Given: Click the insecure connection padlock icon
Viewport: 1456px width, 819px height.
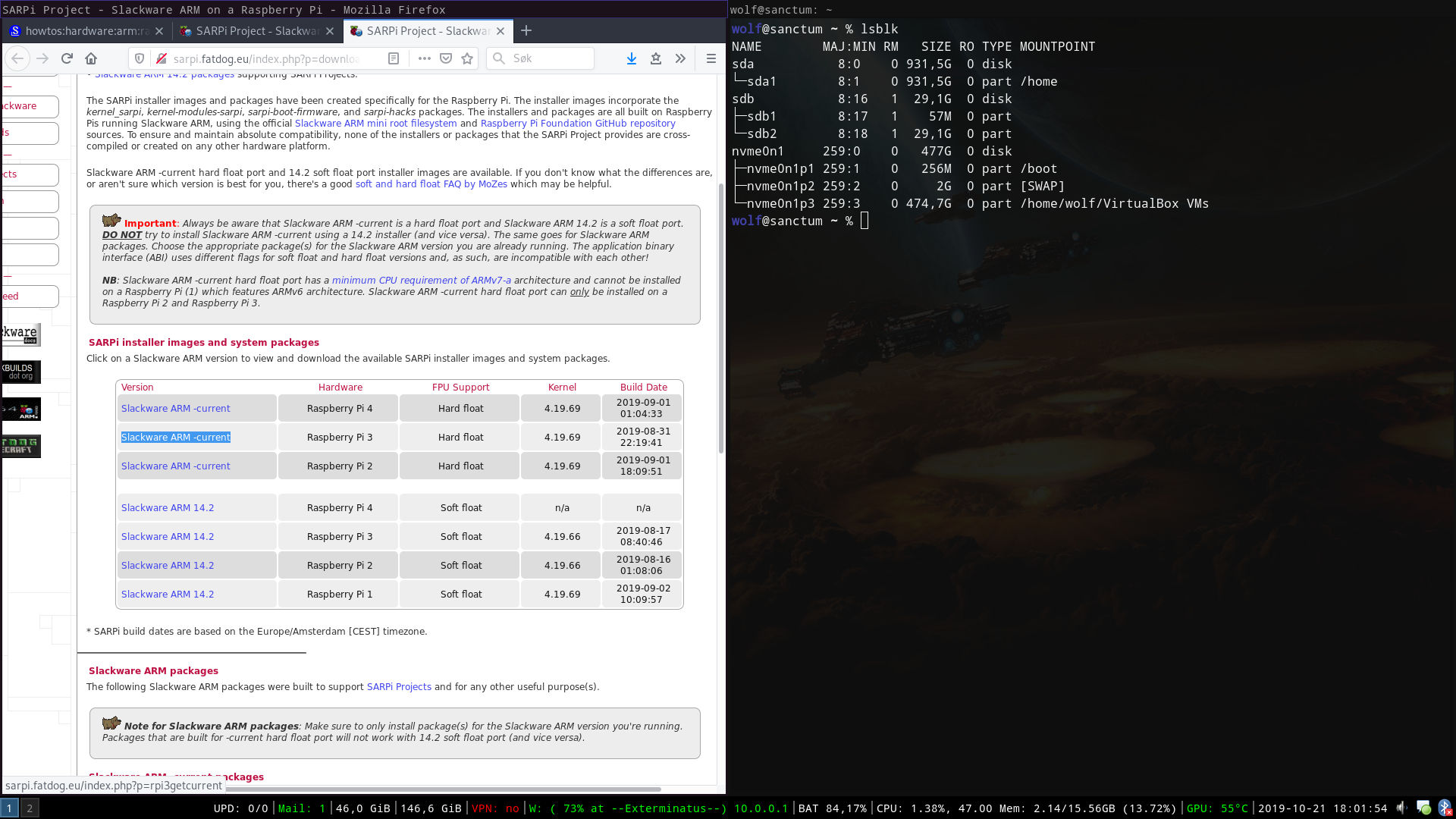Looking at the screenshot, I should 161,58.
